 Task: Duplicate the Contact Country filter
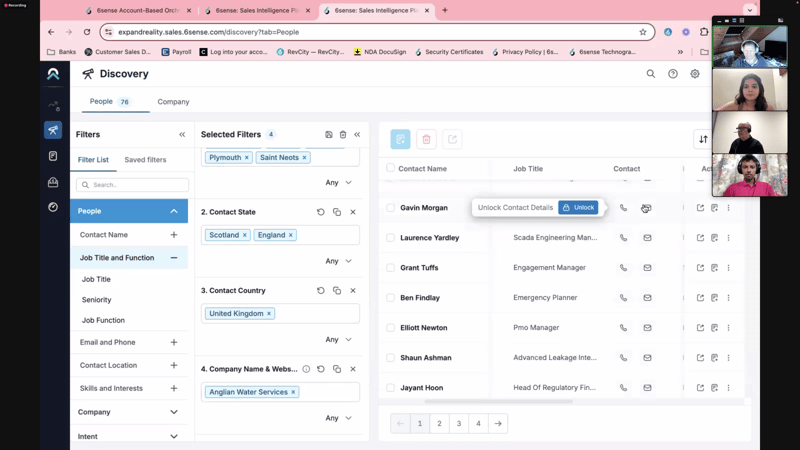pos(337,290)
